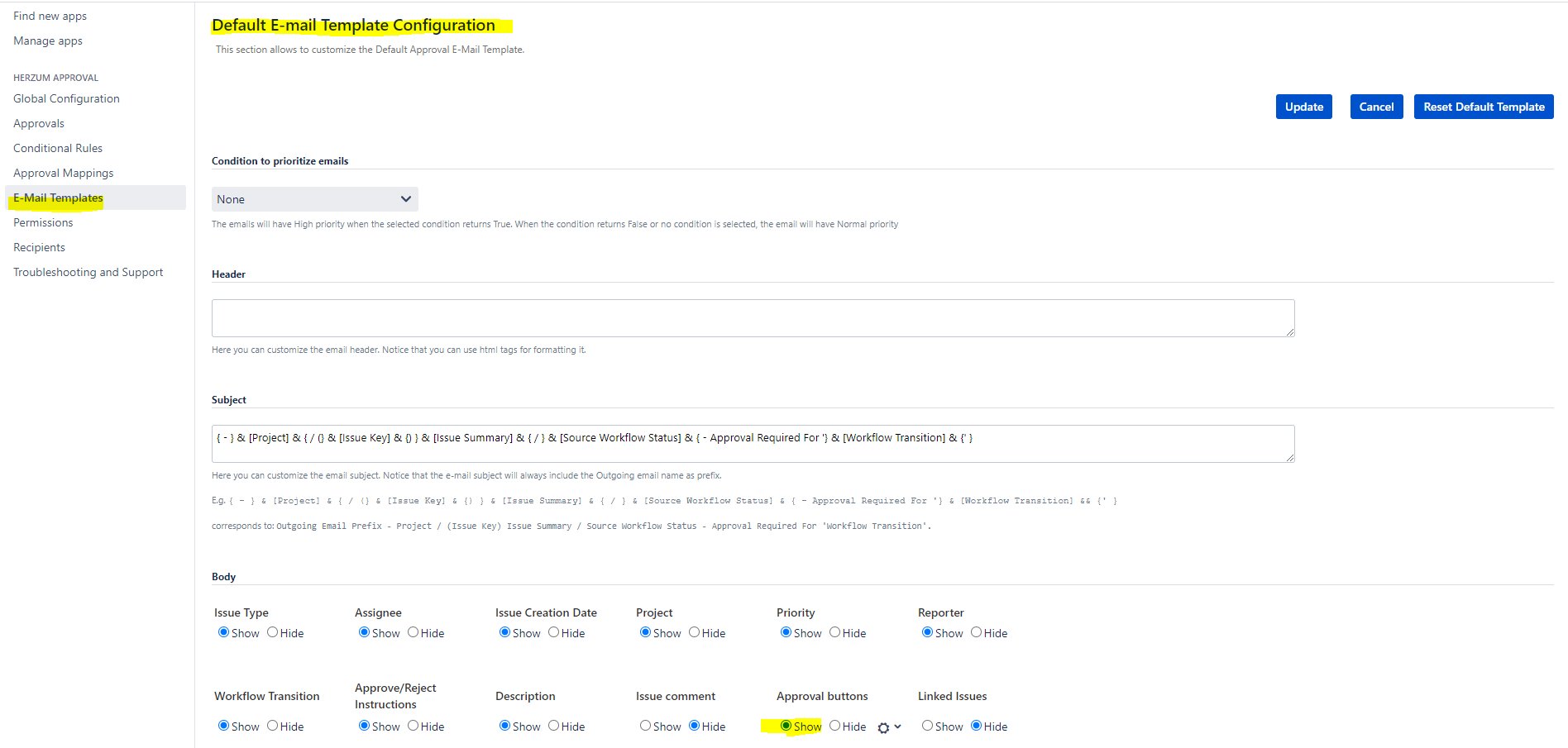The width and height of the screenshot is (1568, 748).
Task: Navigate to Troubleshooting and Support
Action: click(88, 272)
